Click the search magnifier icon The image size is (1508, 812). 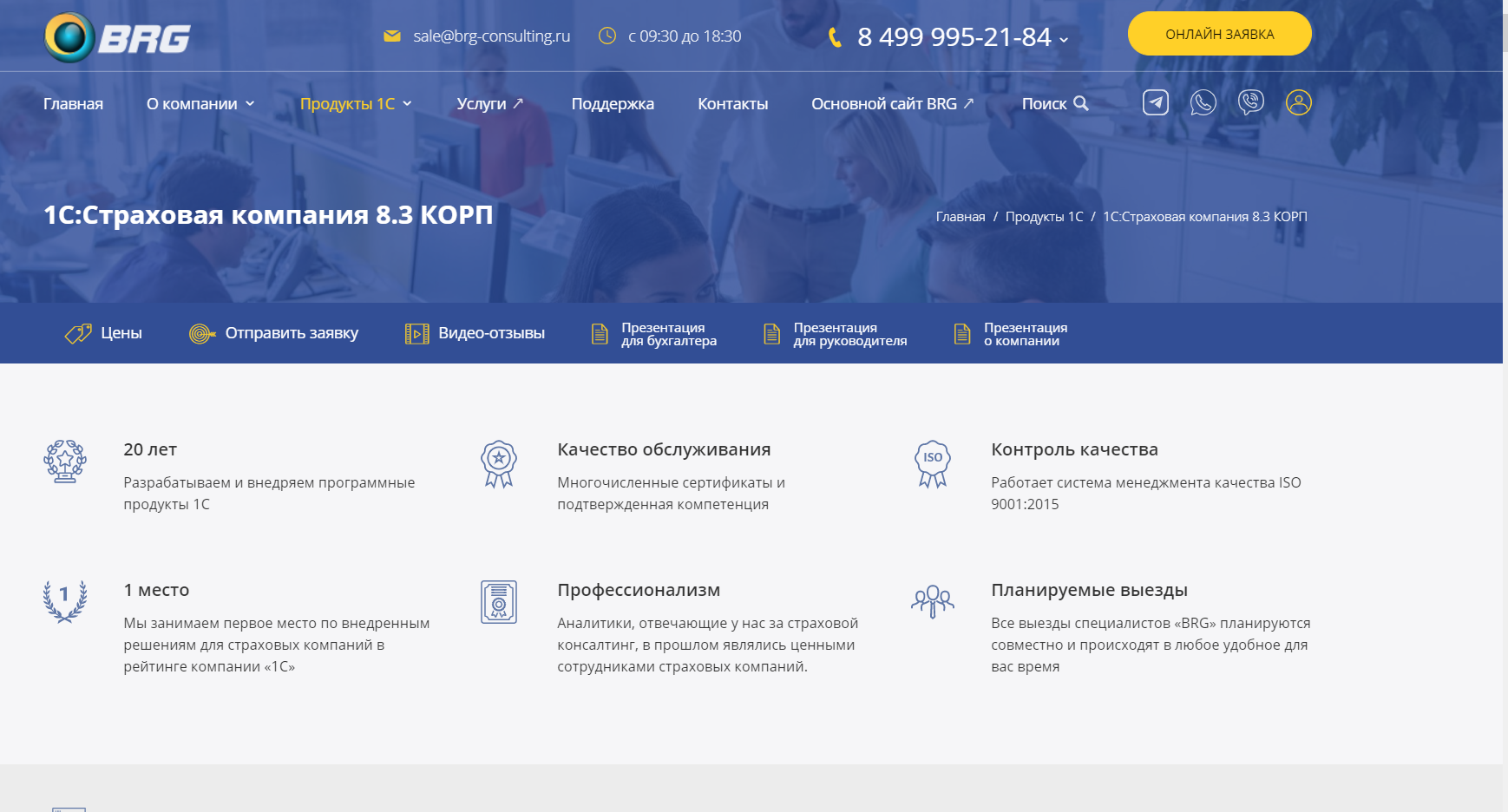click(1081, 103)
